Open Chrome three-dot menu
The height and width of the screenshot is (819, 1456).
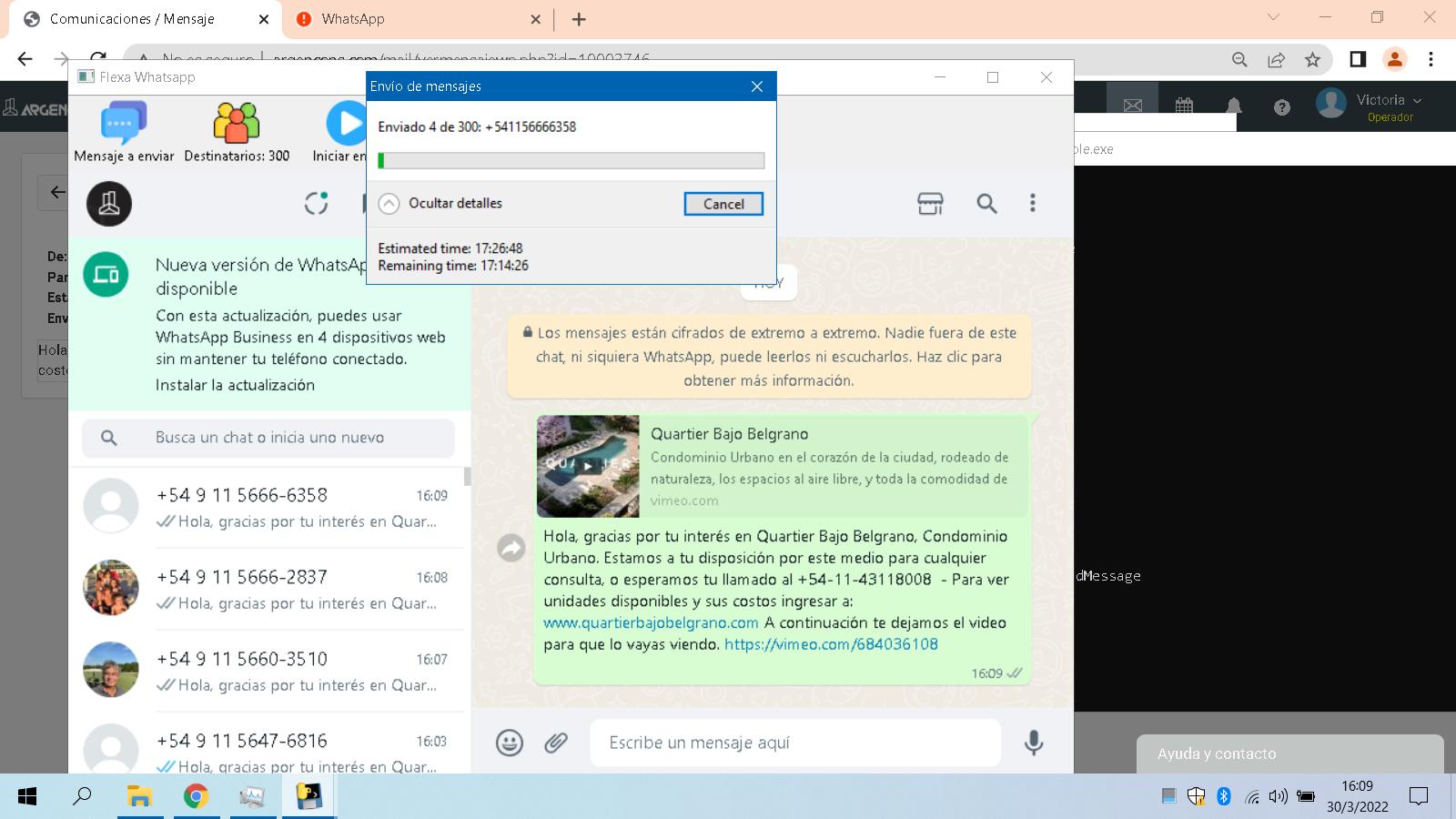1431,59
